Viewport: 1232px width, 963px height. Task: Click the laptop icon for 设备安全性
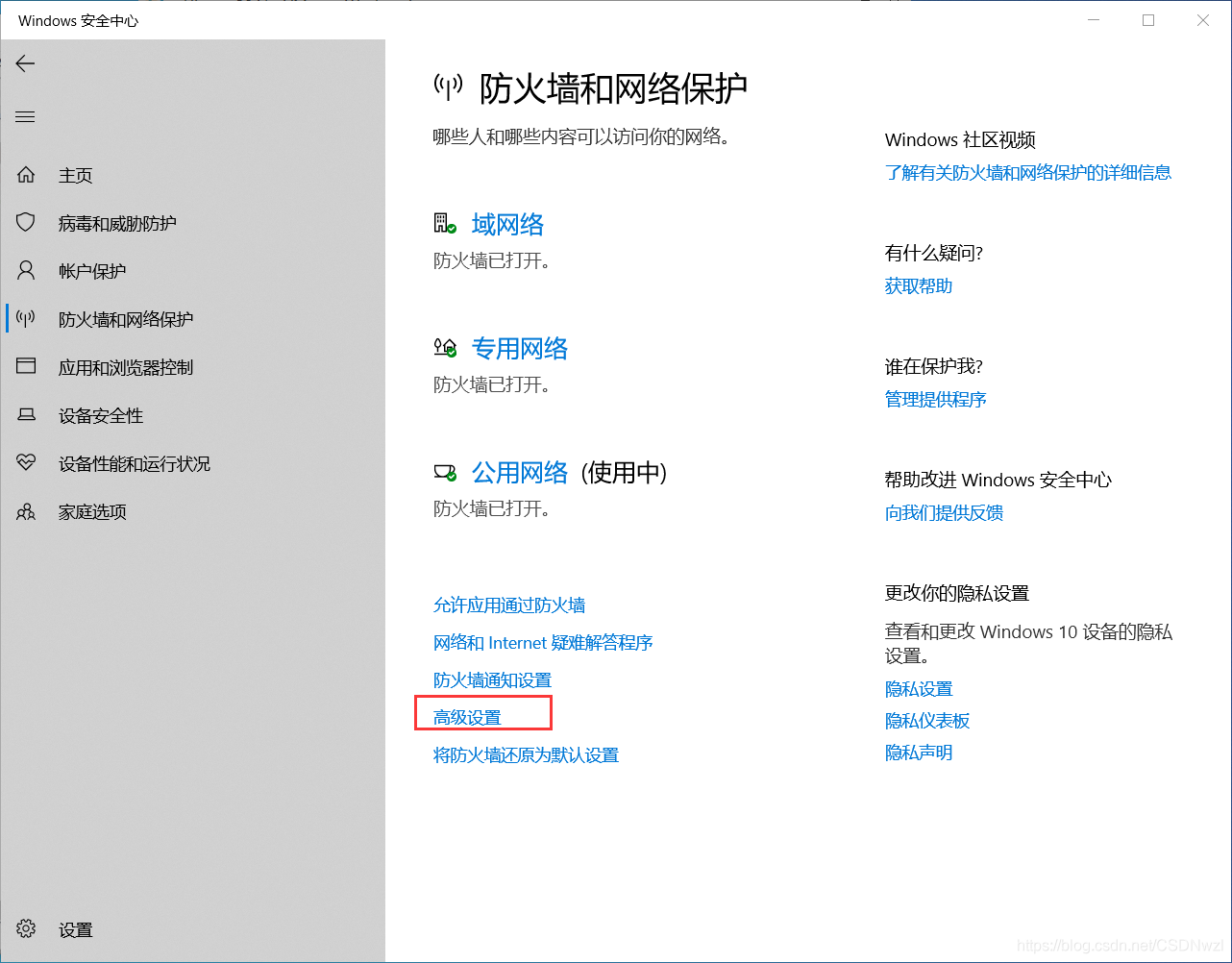pos(26,415)
